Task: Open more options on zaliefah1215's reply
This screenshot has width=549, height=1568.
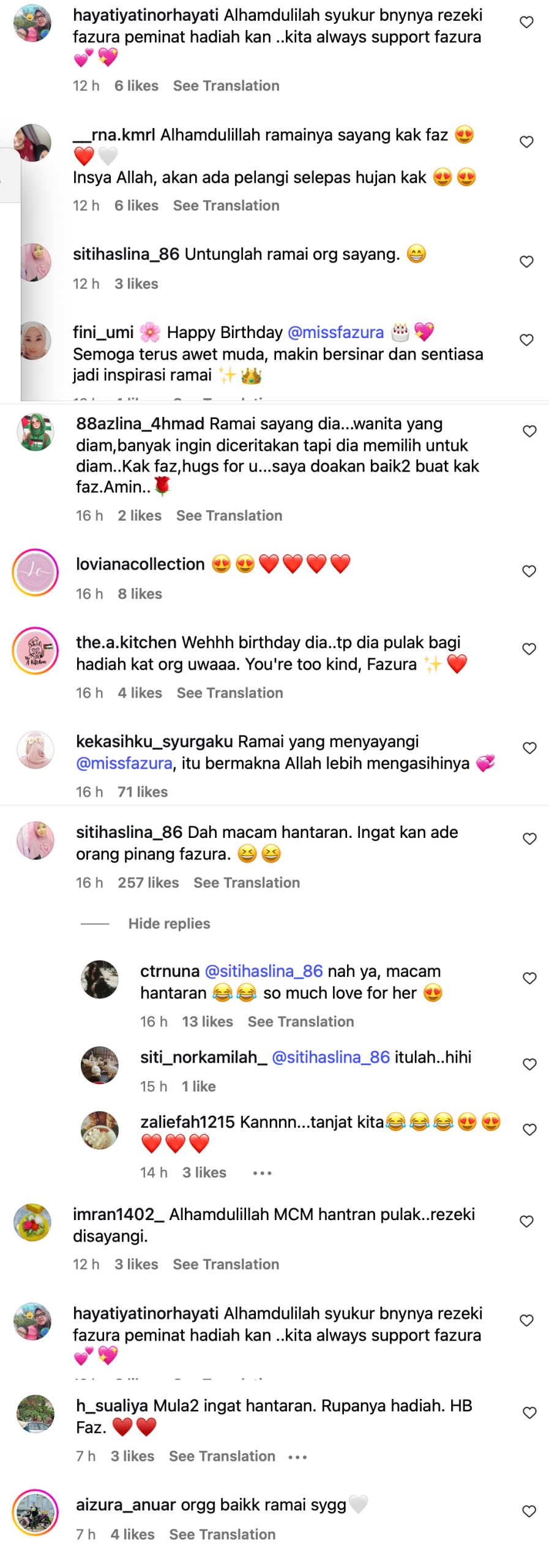Action: 262,1173
